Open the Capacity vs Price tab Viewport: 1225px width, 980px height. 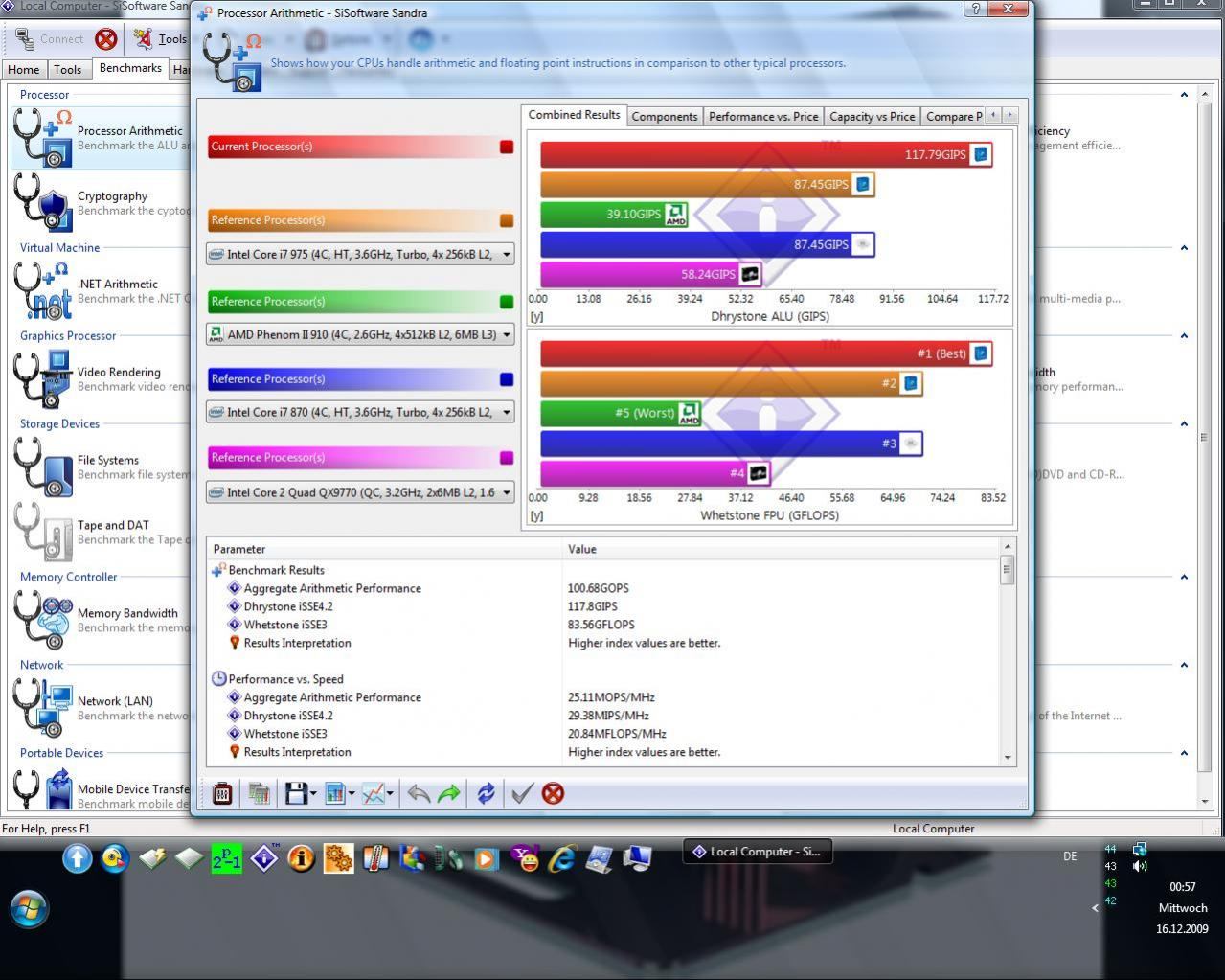pos(872,117)
